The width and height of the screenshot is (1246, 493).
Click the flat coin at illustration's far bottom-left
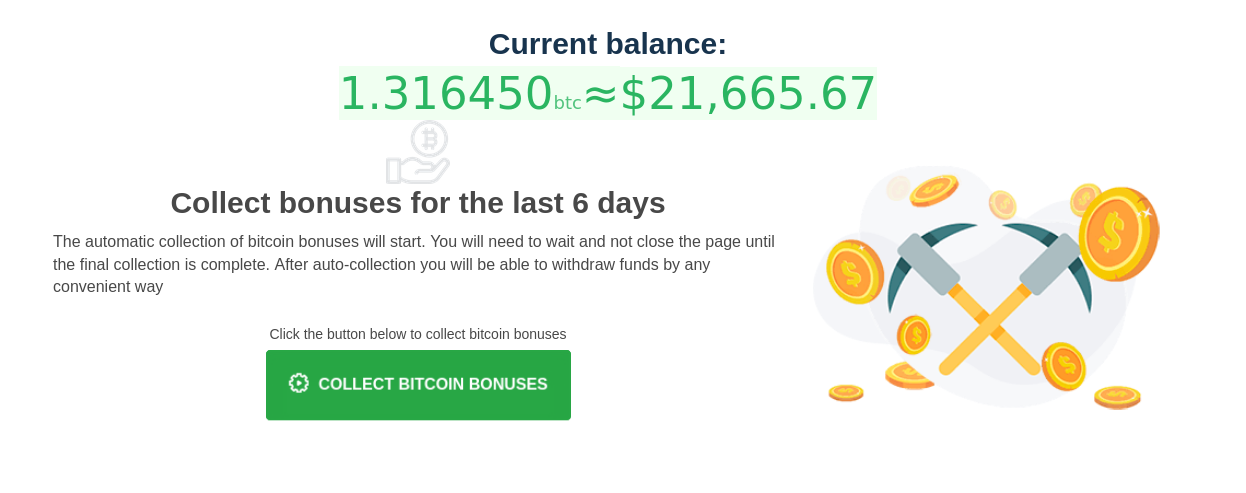pyautogui.click(x=846, y=392)
